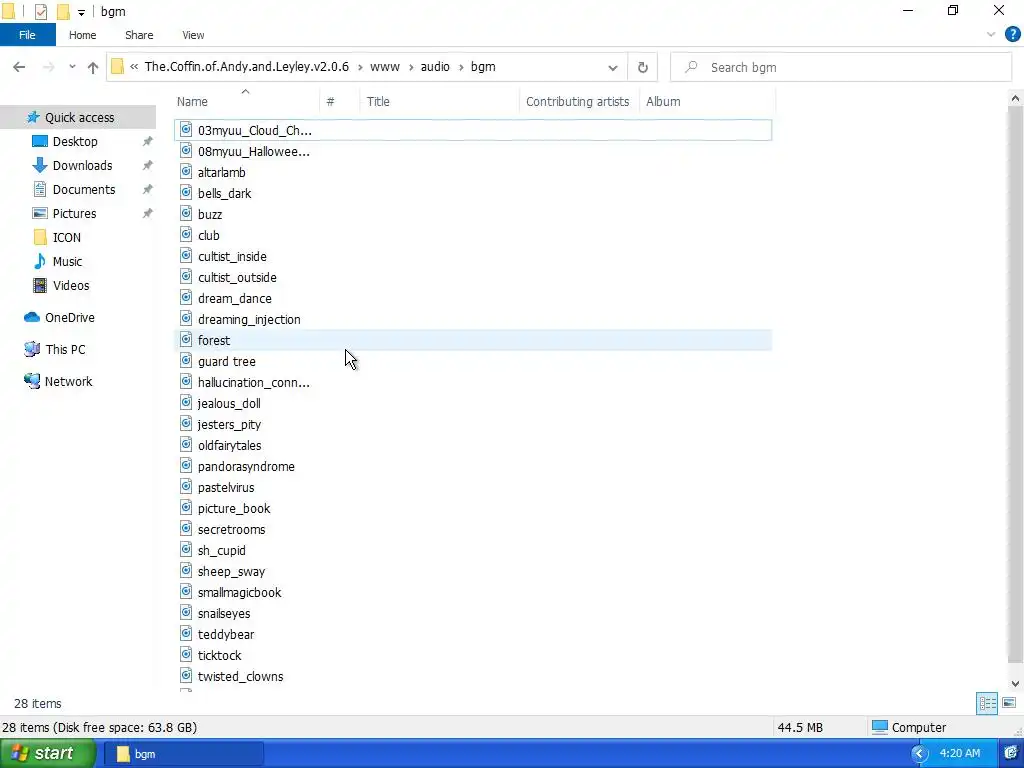Sort by Title column header
This screenshot has width=1024, height=768.
click(439, 102)
